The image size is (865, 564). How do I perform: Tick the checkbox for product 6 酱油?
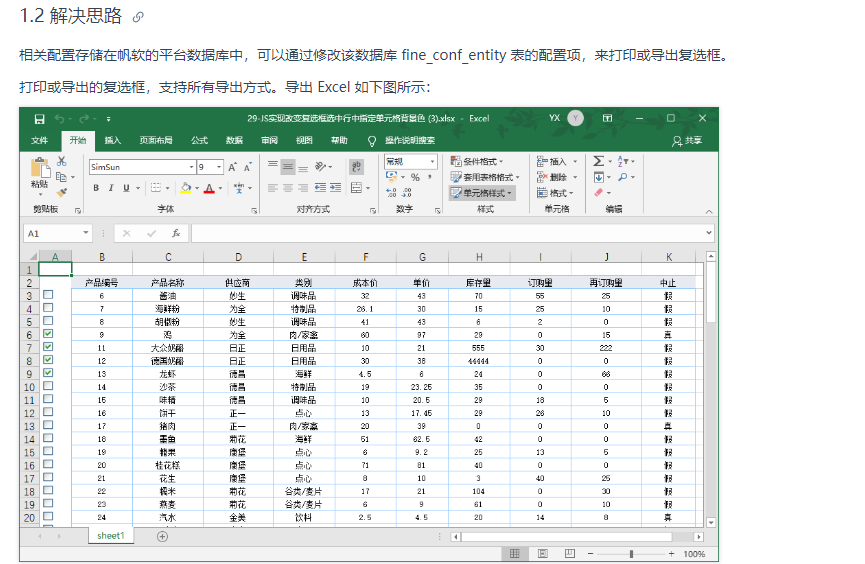[x=48, y=295]
